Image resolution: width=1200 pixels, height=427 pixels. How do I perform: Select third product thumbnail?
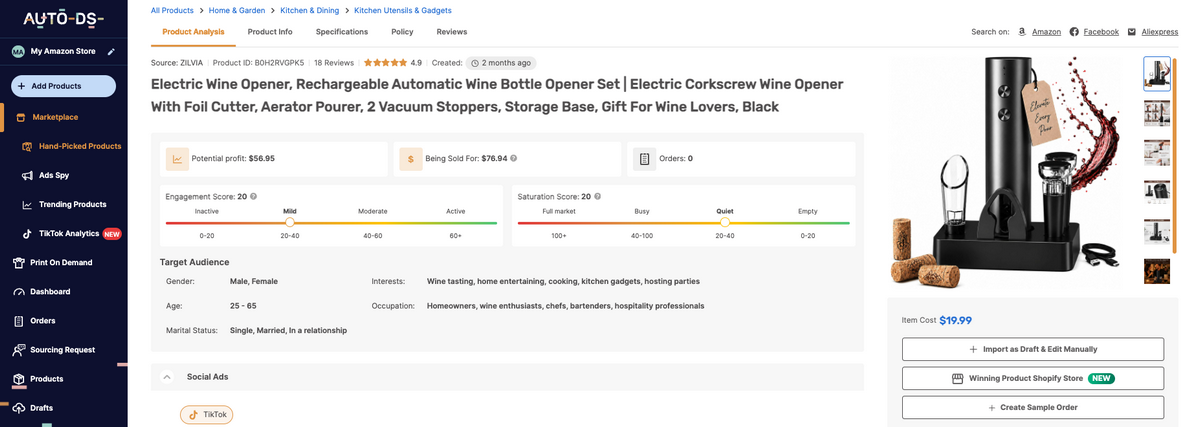(x=1156, y=152)
